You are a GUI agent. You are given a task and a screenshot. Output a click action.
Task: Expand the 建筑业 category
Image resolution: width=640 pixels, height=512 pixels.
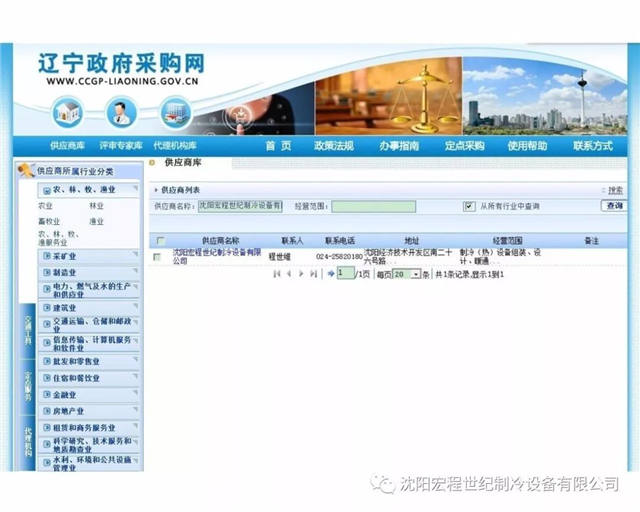(x=88, y=308)
